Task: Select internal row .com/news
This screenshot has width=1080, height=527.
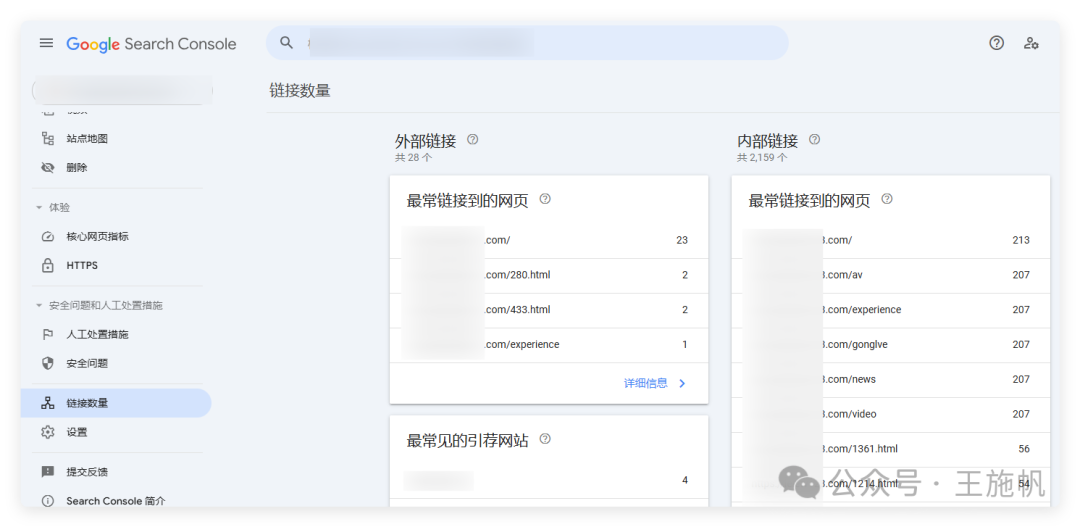Action: (891, 380)
